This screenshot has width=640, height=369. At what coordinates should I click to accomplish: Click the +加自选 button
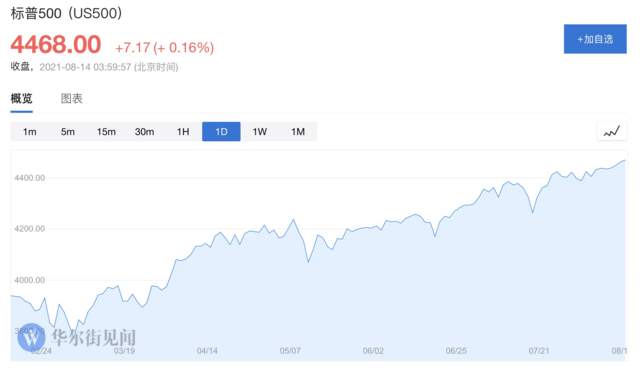point(595,39)
